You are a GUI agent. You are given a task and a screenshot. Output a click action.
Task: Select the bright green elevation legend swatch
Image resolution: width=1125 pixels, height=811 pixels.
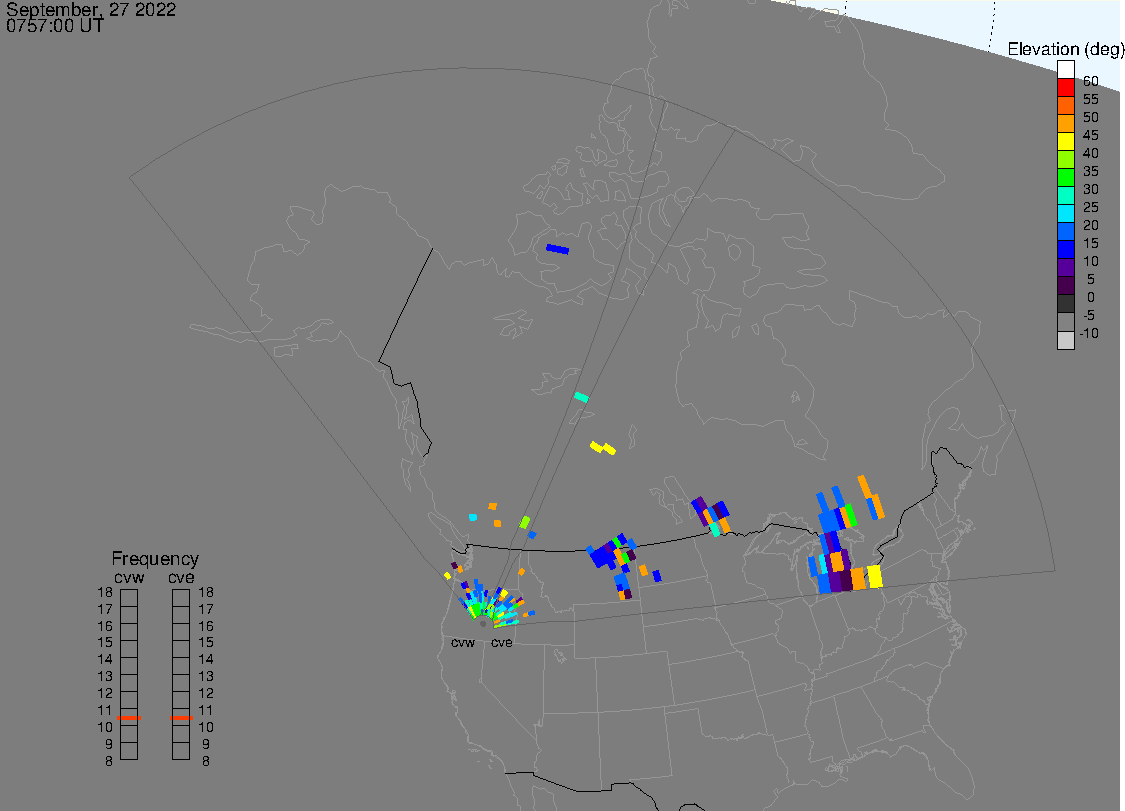(x=1065, y=177)
